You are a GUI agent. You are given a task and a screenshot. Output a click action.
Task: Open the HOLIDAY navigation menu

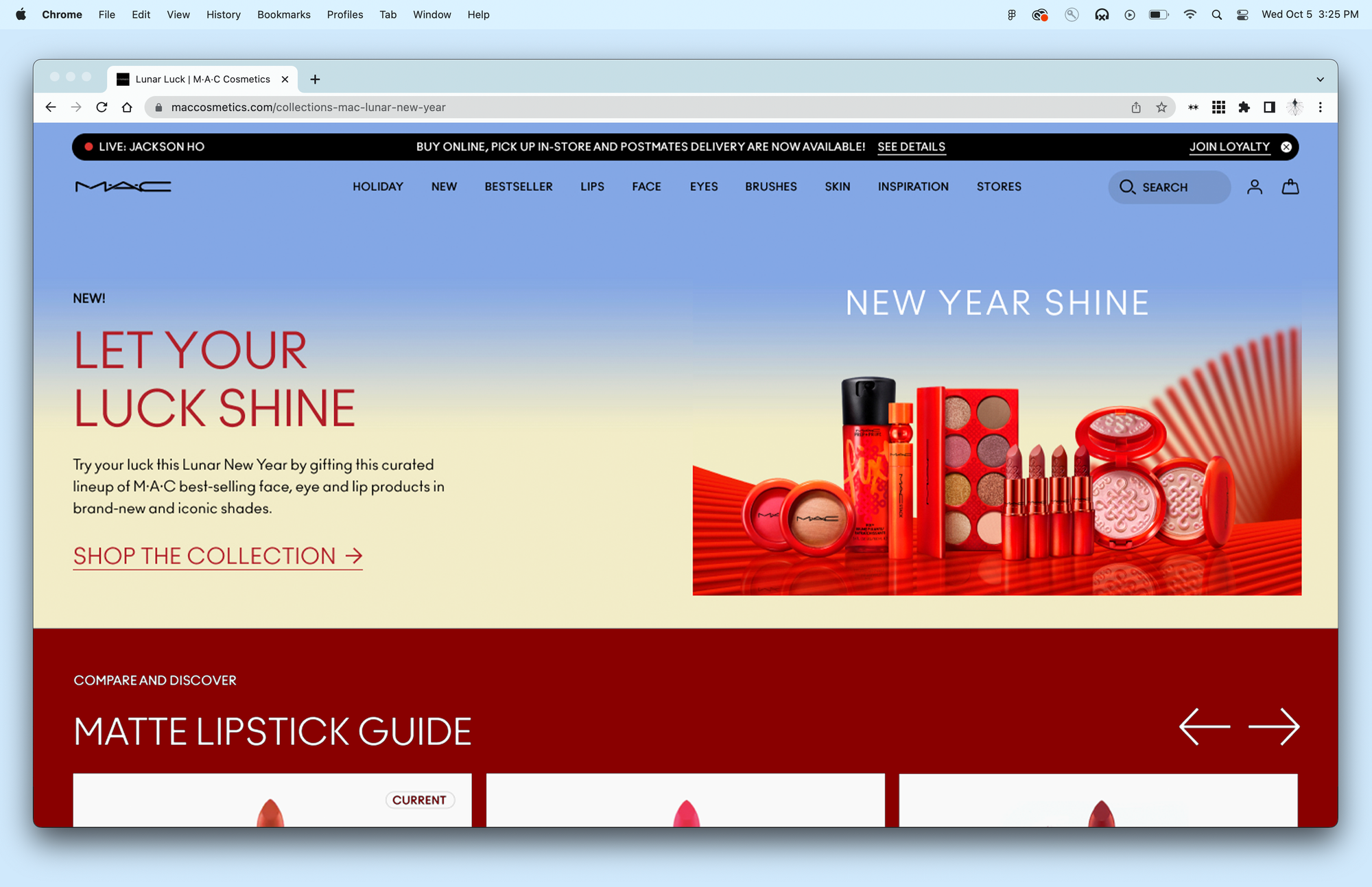pyautogui.click(x=378, y=187)
